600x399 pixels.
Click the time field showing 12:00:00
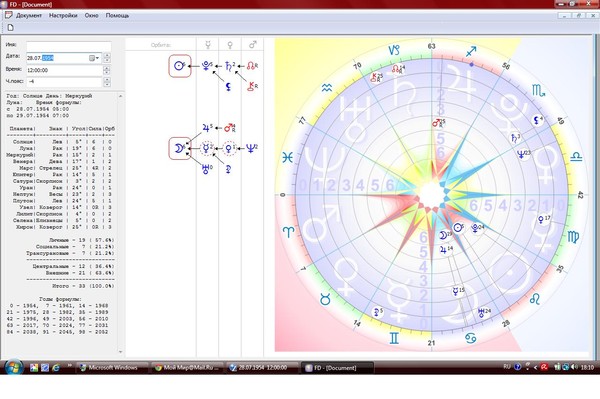tap(64, 70)
